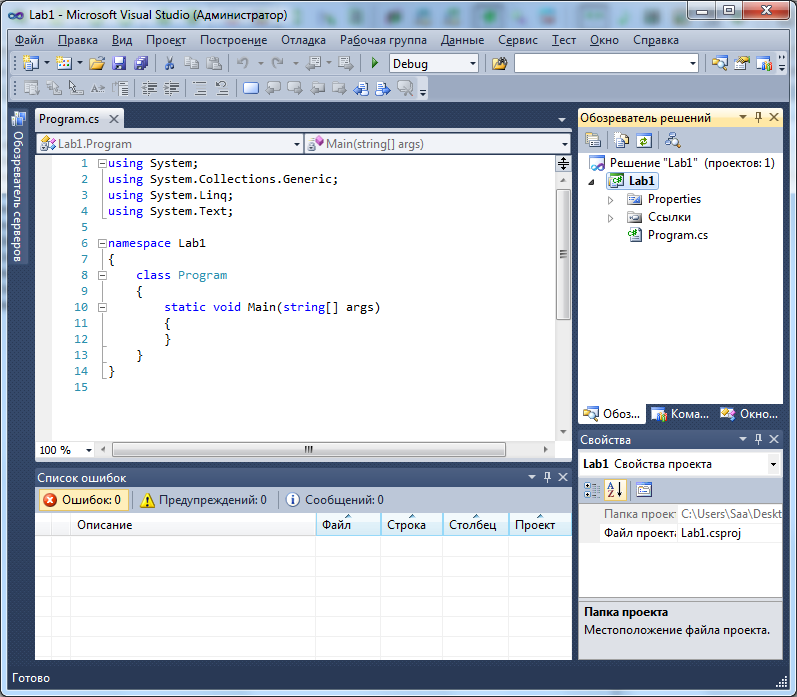Click Property Pages icon in Properties panel
The width and height of the screenshot is (797, 697).
pyautogui.click(x=643, y=490)
